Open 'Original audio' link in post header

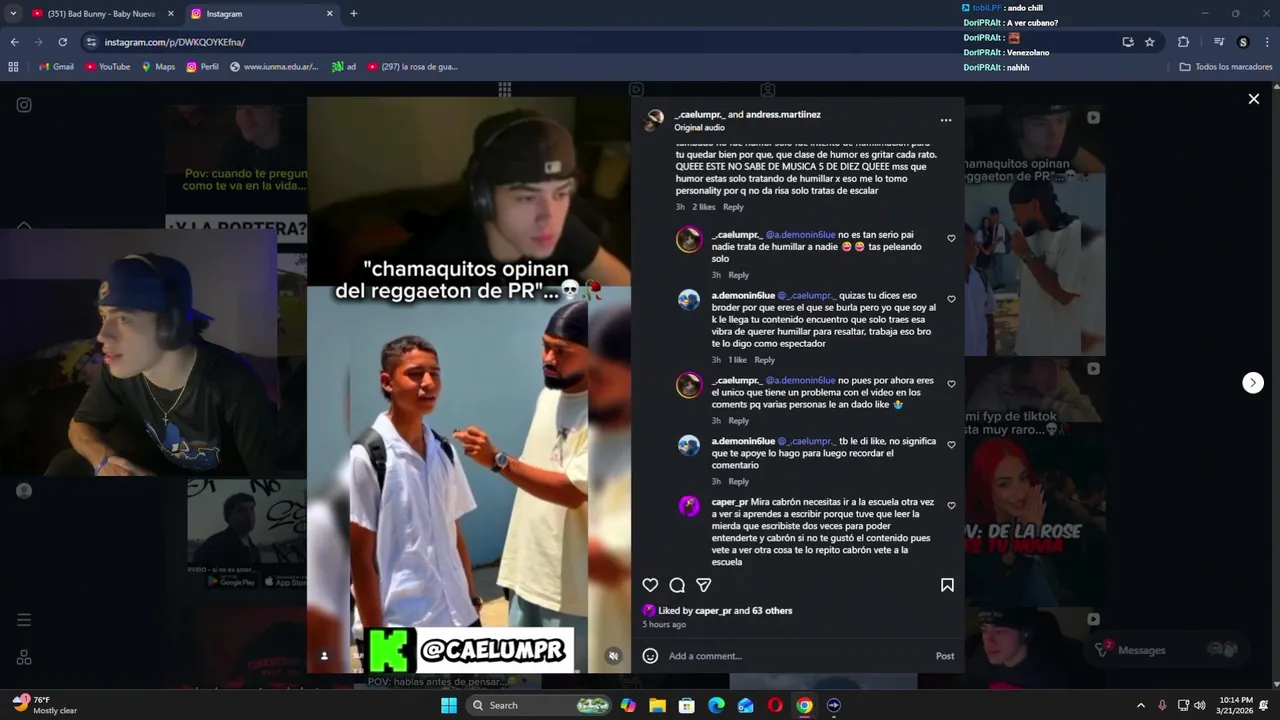click(699, 128)
